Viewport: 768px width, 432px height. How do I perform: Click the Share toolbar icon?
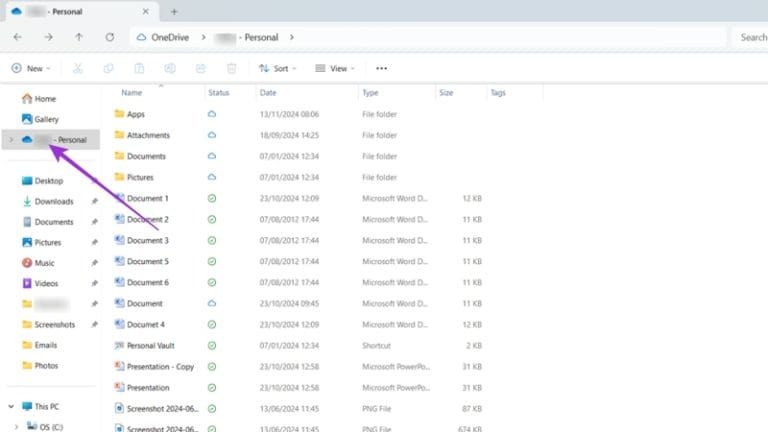(x=201, y=69)
